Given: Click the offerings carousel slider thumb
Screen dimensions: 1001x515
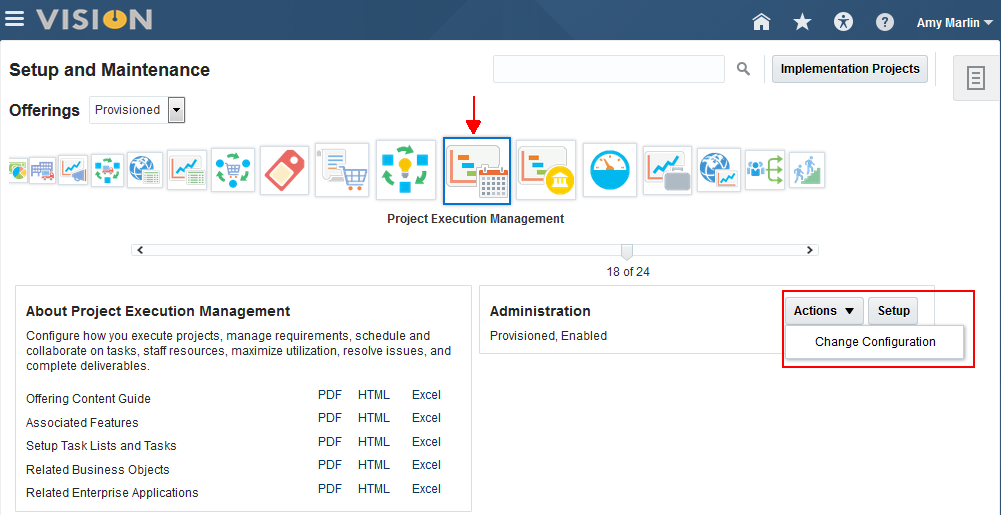Looking at the screenshot, I should [627, 251].
